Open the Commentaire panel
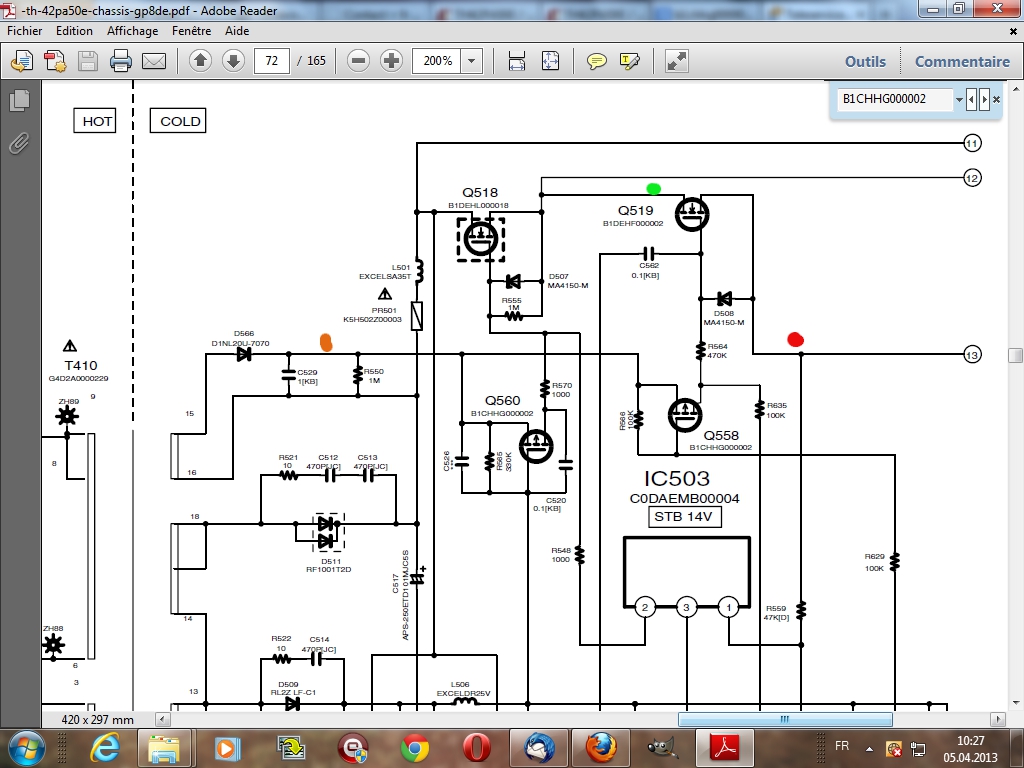The image size is (1024, 768). [x=962, y=61]
